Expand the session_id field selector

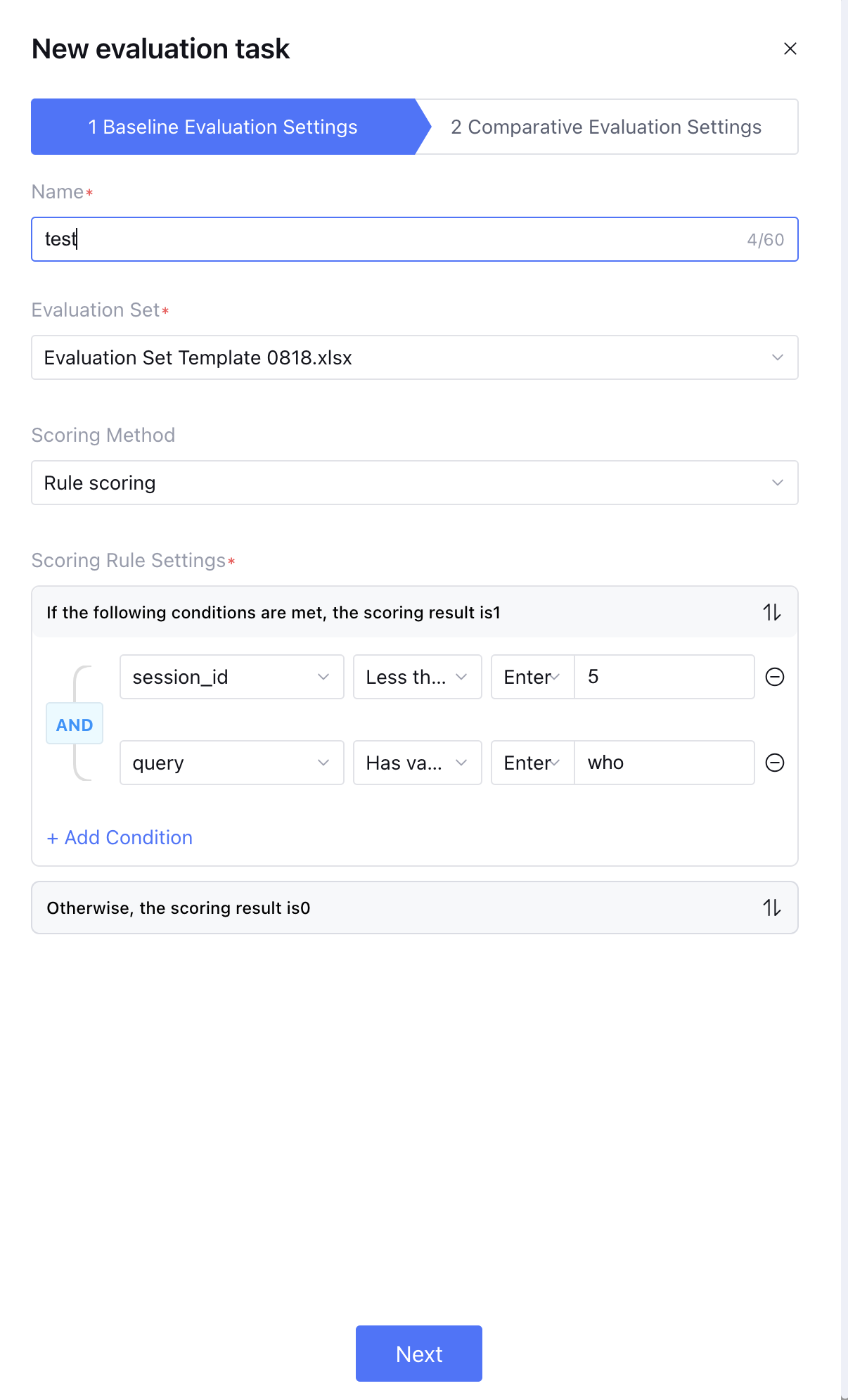[231, 677]
